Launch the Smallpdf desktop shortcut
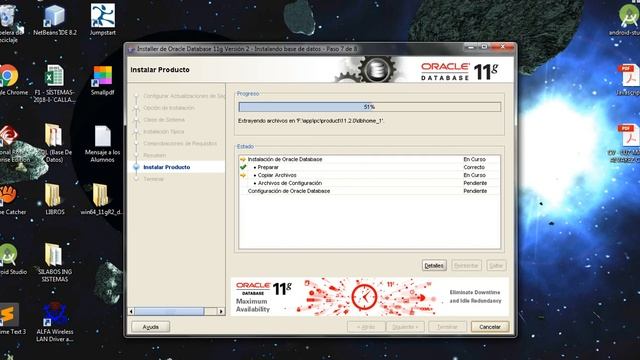This screenshot has width=640, height=360. point(102,80)
